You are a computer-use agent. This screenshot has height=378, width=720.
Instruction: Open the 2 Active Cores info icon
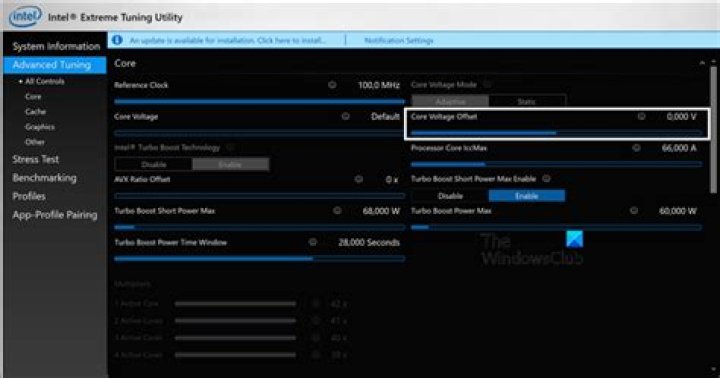(316, 321)
